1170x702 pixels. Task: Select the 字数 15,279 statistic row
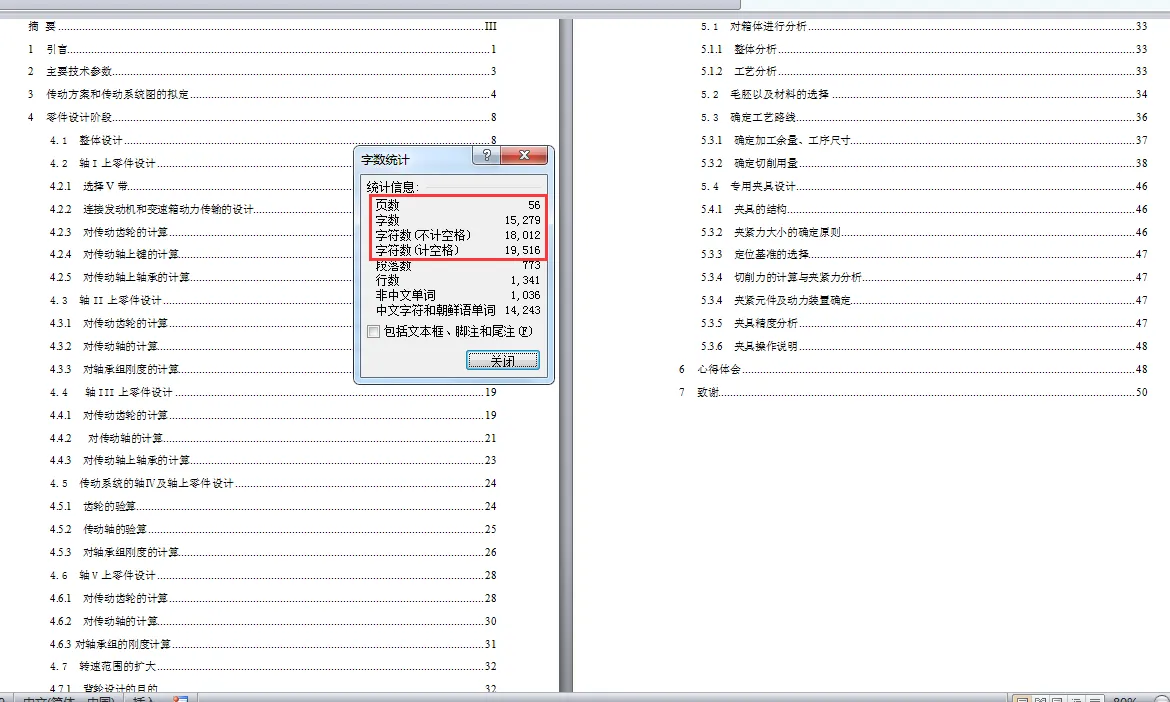[457, 220]
